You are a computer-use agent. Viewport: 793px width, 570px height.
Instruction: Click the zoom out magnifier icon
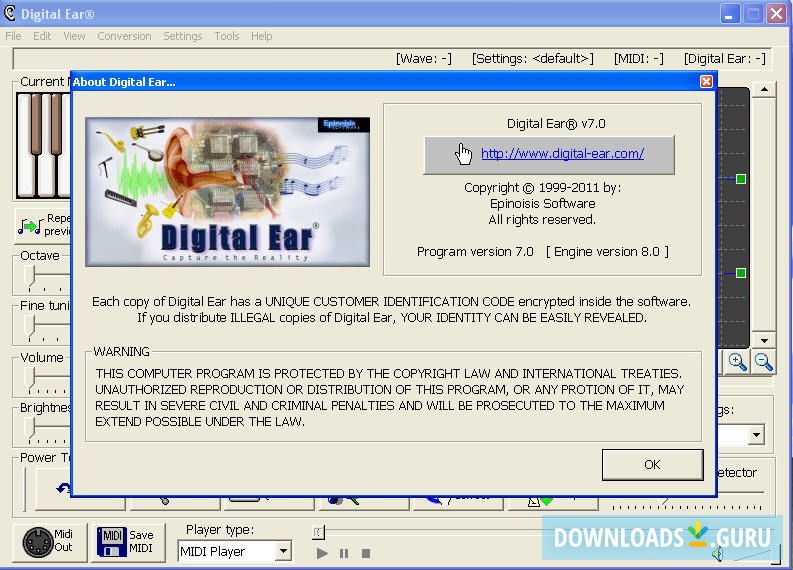[763, 362]
